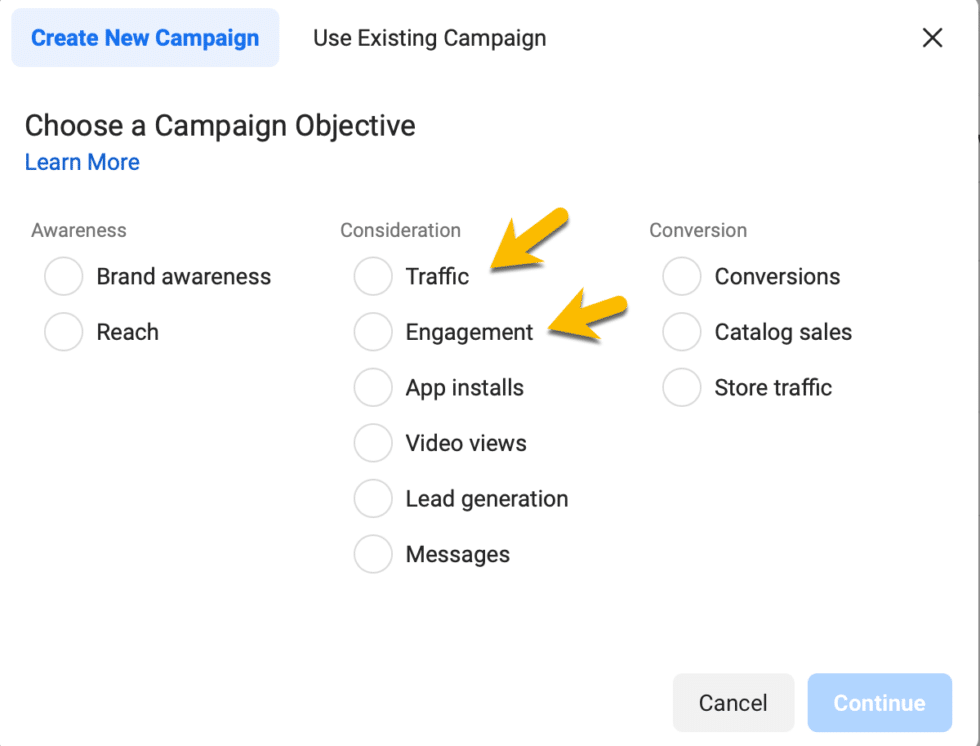980x746 pixels.
Task: Select the Conversions objective
Action: 681,276
